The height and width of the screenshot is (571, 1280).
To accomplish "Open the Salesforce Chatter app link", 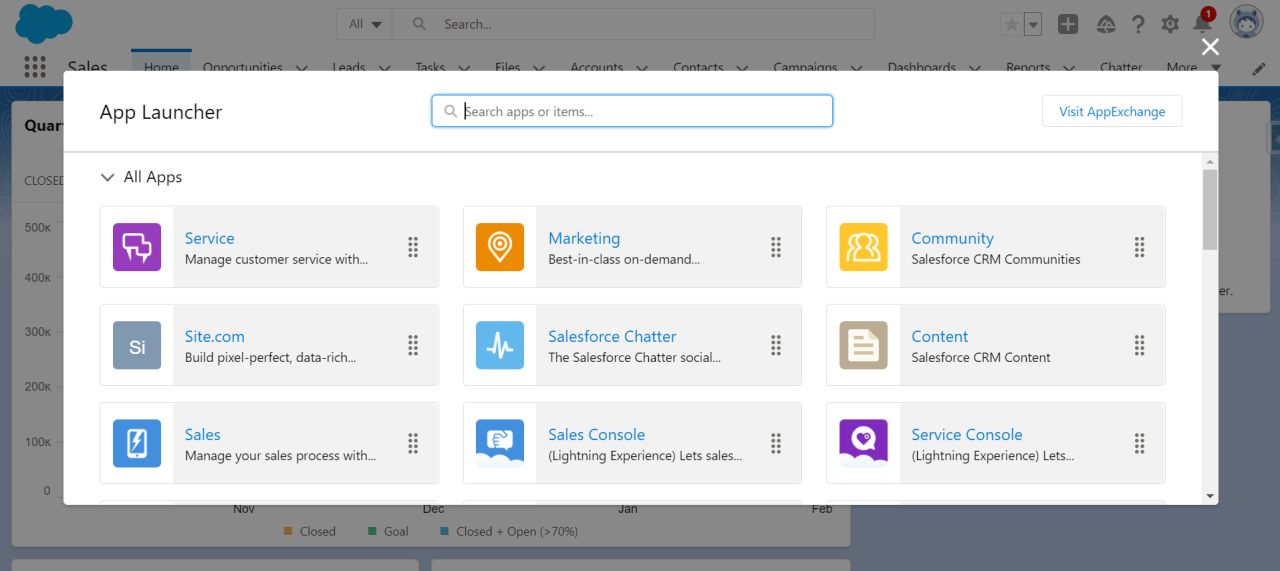I will tap(612, 336).
